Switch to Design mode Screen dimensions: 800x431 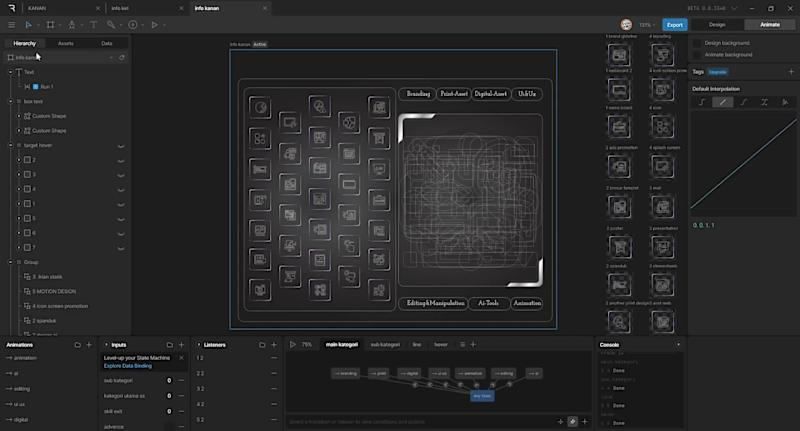click(717, 24)
